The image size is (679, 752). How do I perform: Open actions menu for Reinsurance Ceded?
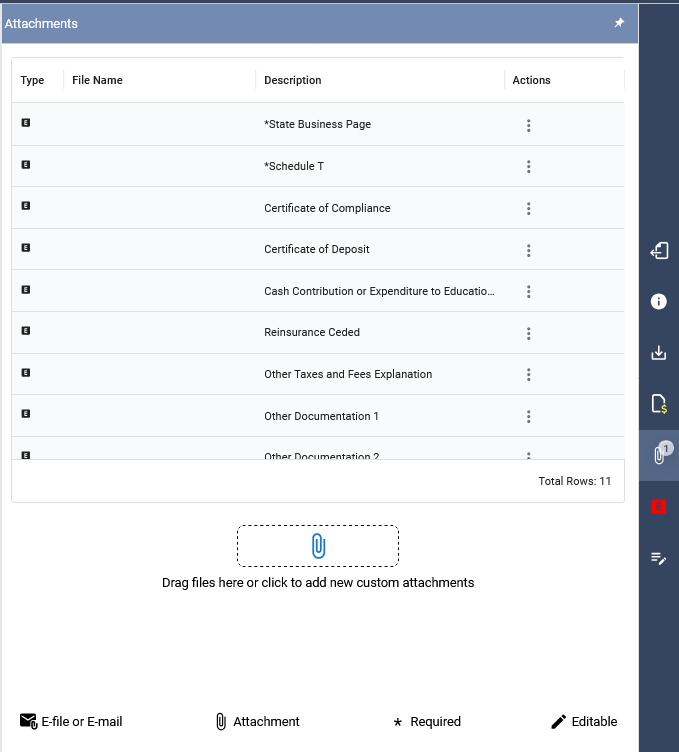click(x=528, y=333)
